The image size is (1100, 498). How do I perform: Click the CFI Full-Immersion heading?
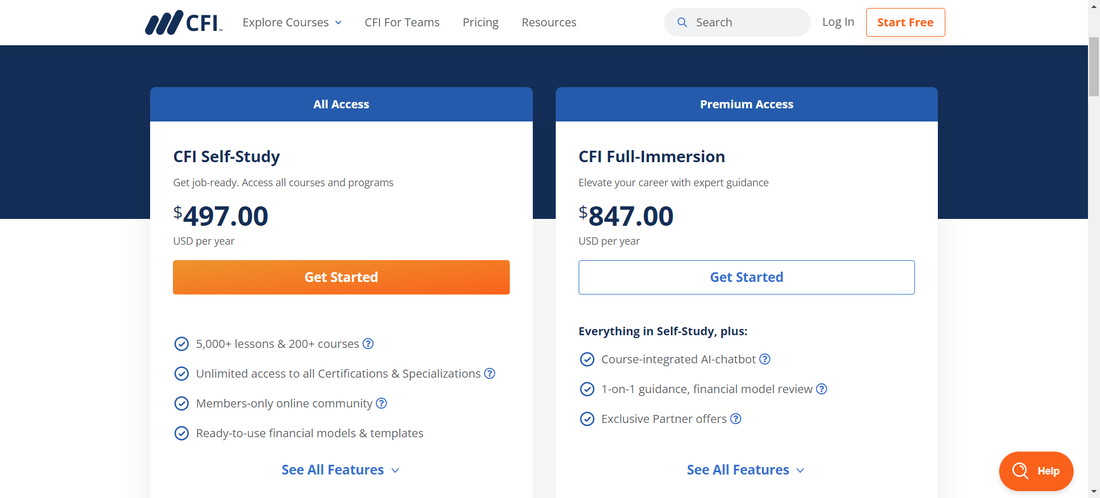(x=652, y=156)
